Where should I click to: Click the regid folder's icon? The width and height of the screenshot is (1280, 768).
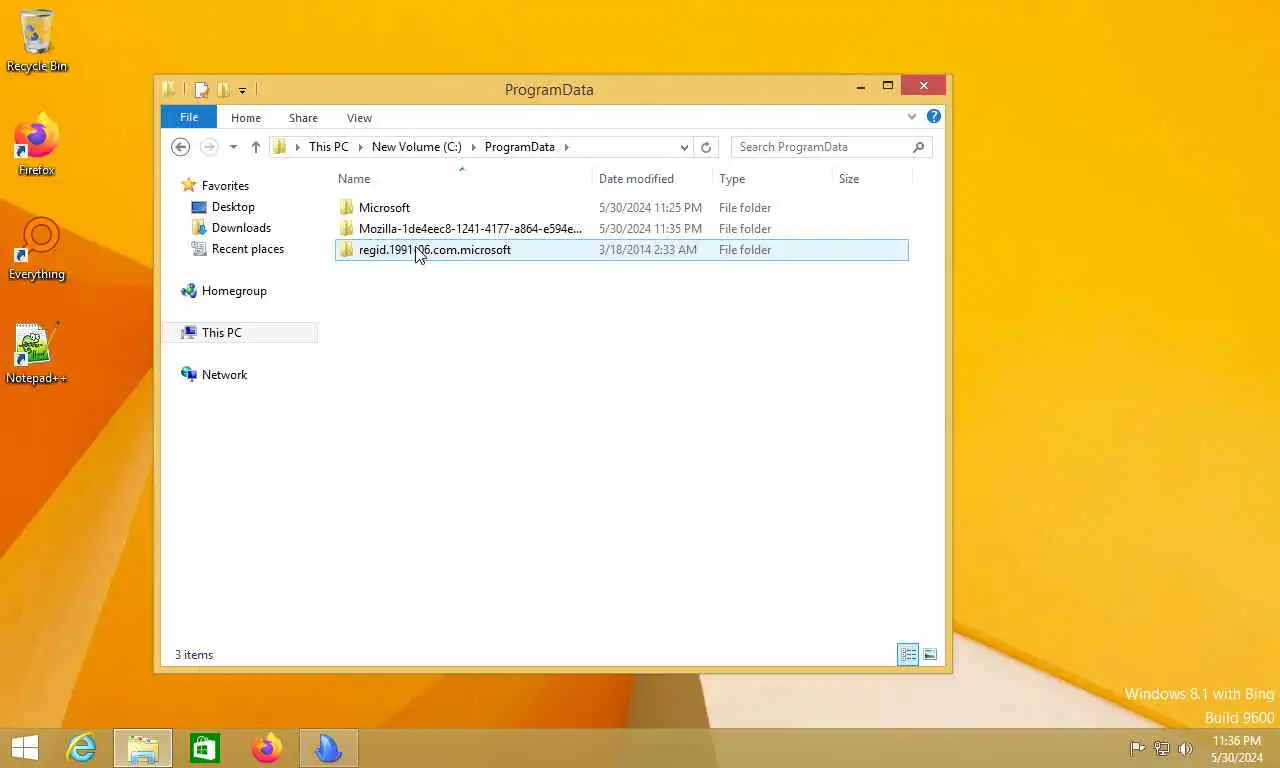coord(346,250)
